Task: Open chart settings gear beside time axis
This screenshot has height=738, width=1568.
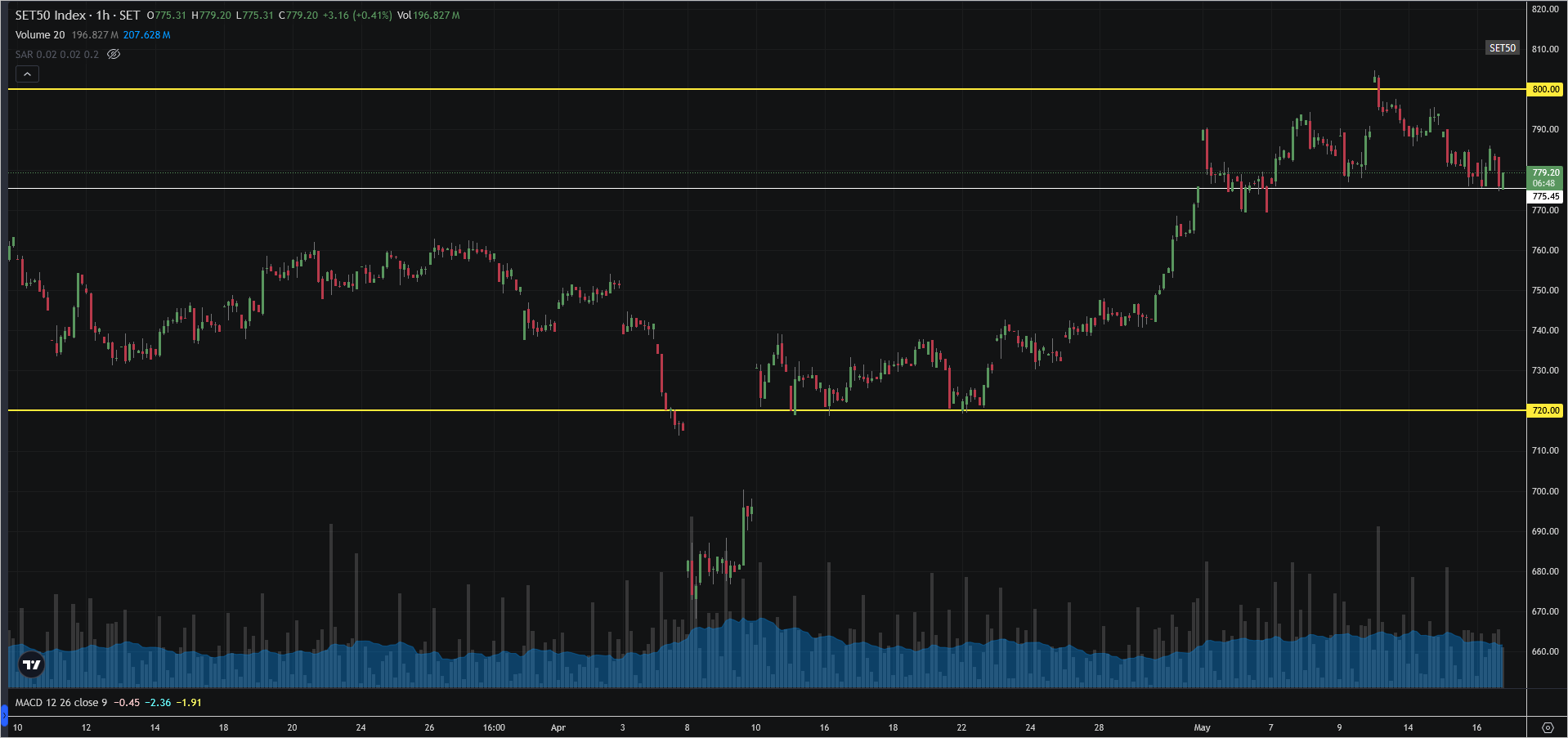Action: point(1548,727)
